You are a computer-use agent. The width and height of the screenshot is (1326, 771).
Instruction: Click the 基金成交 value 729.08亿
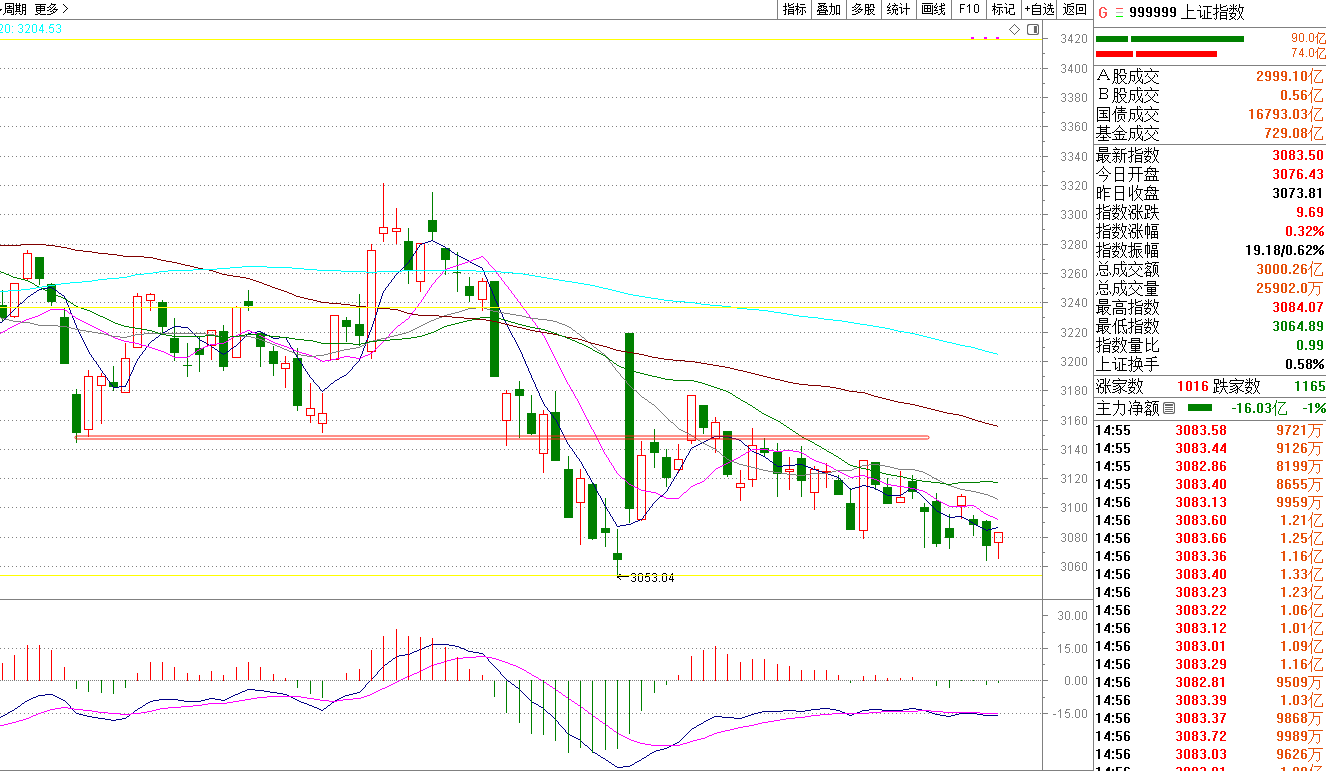[x=1293, y=133]
